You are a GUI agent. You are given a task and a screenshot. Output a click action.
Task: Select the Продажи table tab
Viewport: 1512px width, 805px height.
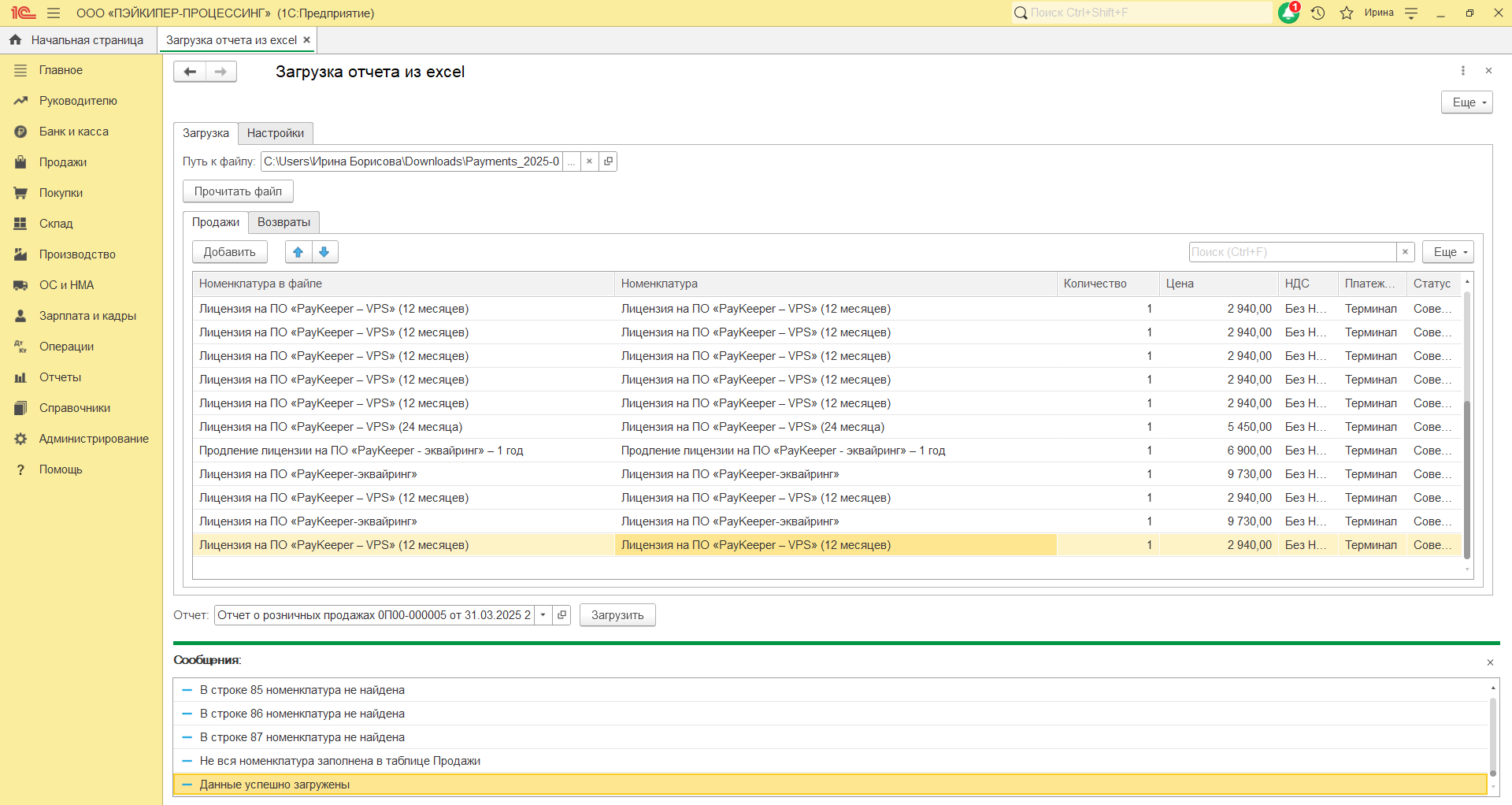click(x=216, y=222)
